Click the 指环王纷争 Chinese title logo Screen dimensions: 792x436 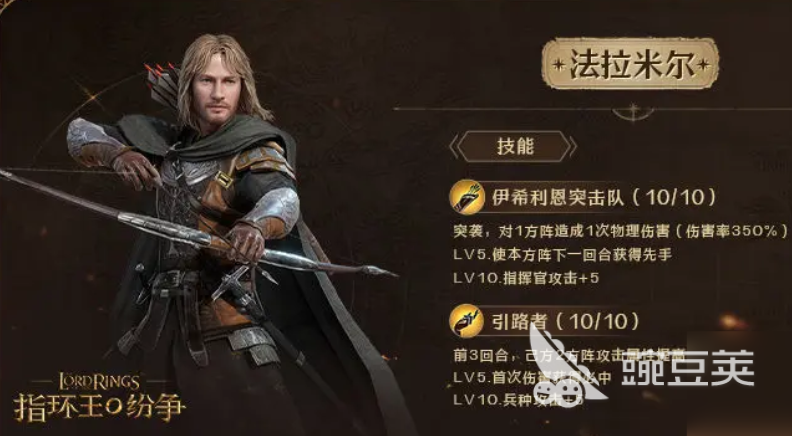click(99, 408)
